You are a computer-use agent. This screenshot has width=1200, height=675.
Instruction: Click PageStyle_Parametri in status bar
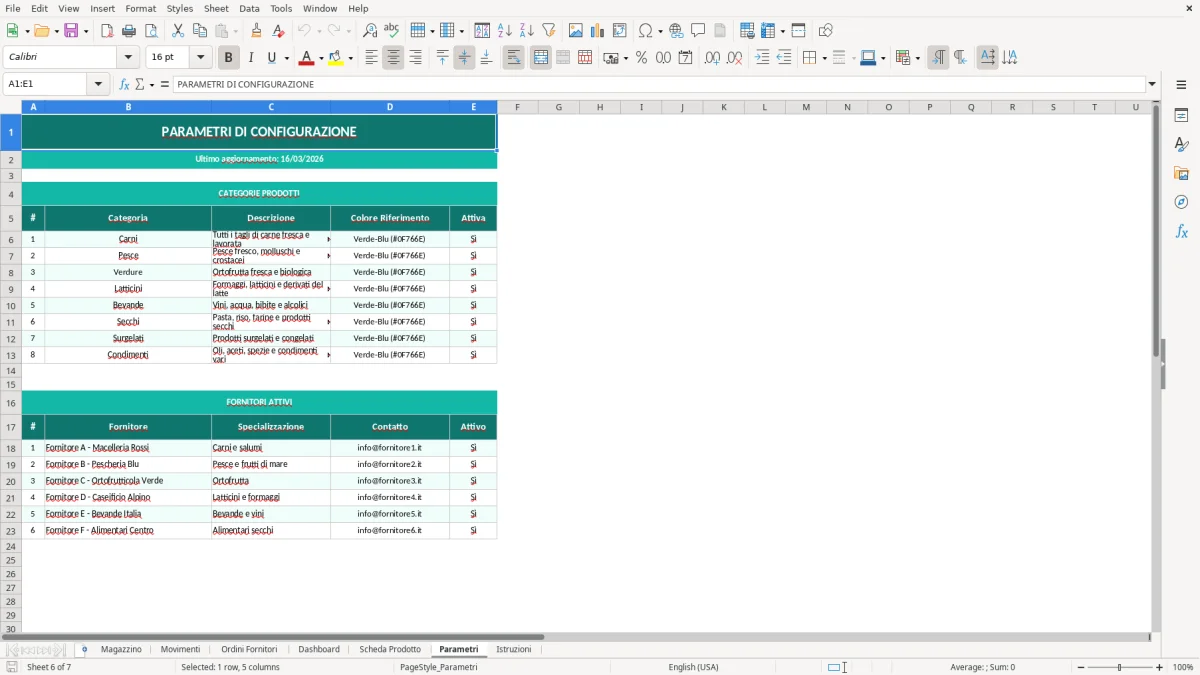pyautogui.click(x=438, y=667)
